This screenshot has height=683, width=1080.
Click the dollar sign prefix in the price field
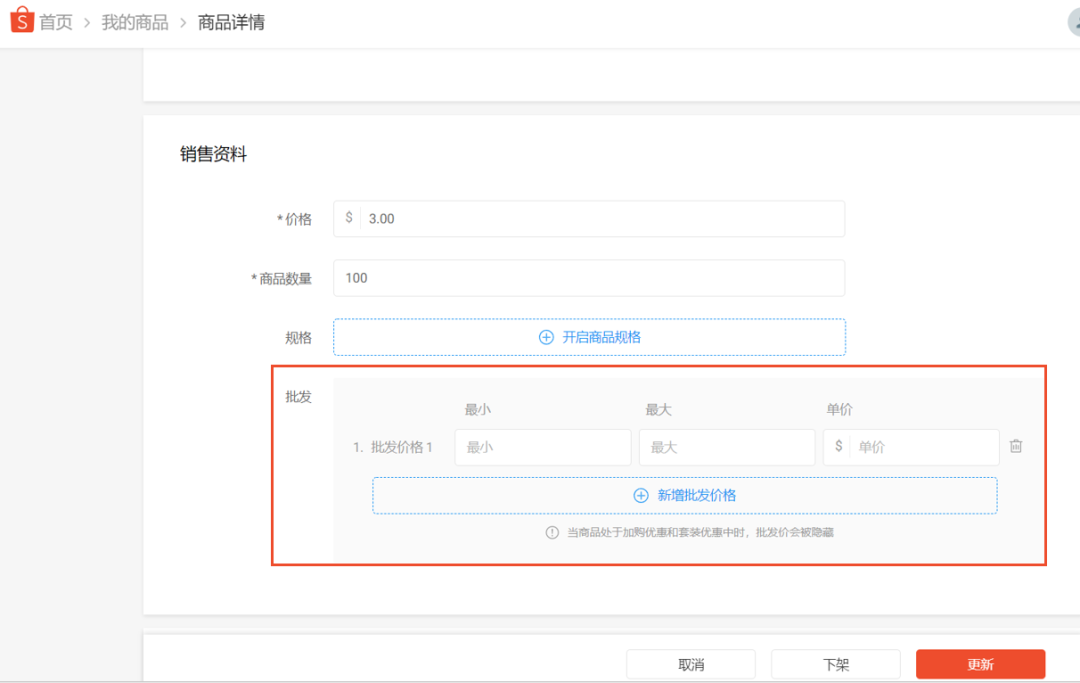click(347, 218)
